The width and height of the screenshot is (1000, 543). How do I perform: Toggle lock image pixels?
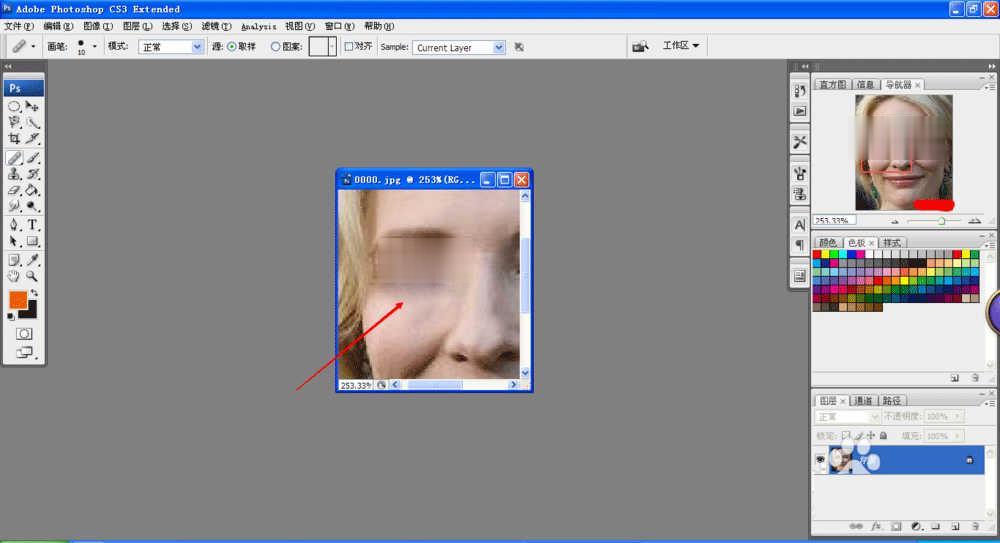pos(859,436)
